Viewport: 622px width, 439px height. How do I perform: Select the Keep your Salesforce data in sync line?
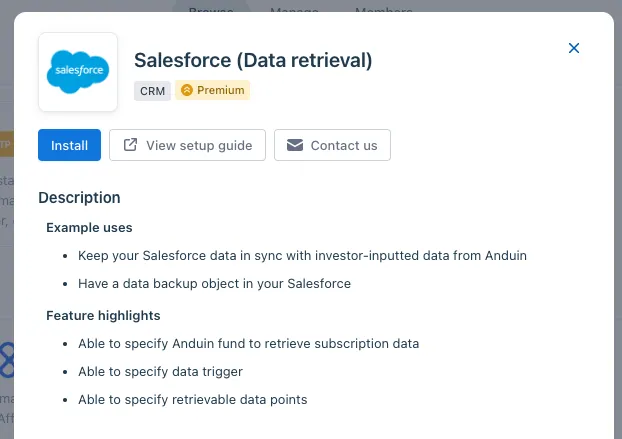click(302, 256)
